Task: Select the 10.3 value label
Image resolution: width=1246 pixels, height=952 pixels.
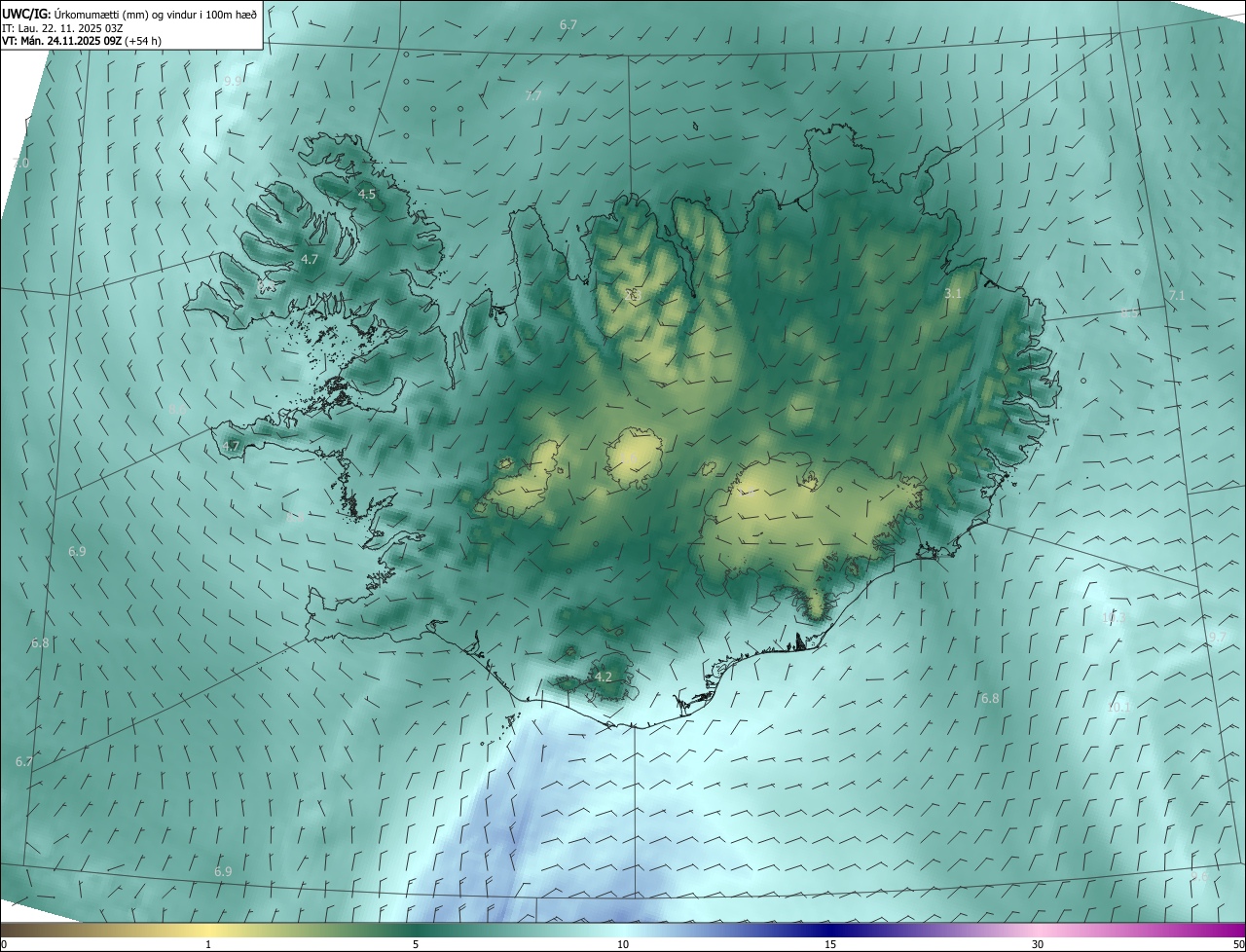Action: pos(1115,617)
